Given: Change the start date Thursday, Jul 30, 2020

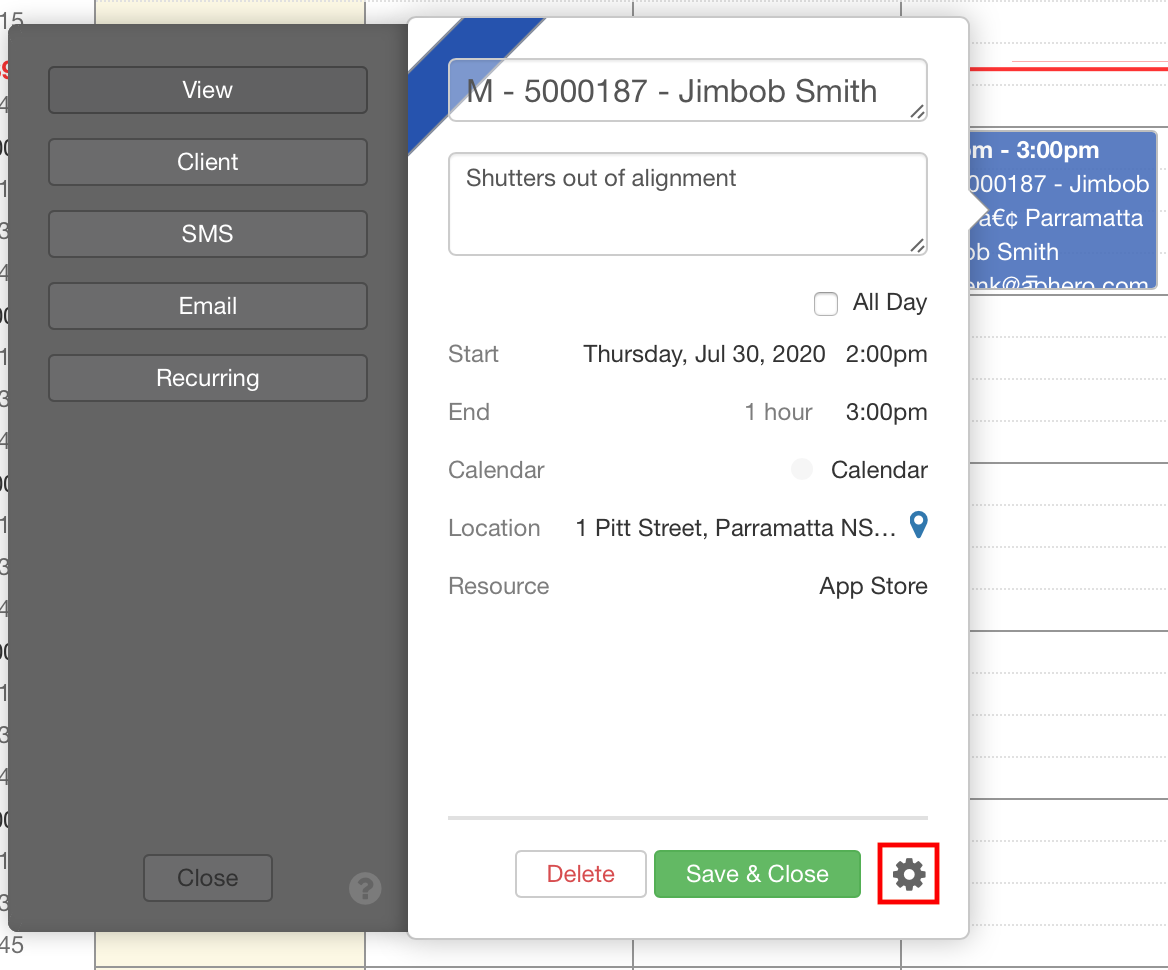Looking at the screenshot, I should pyautogui.click(x=704, y=354).
